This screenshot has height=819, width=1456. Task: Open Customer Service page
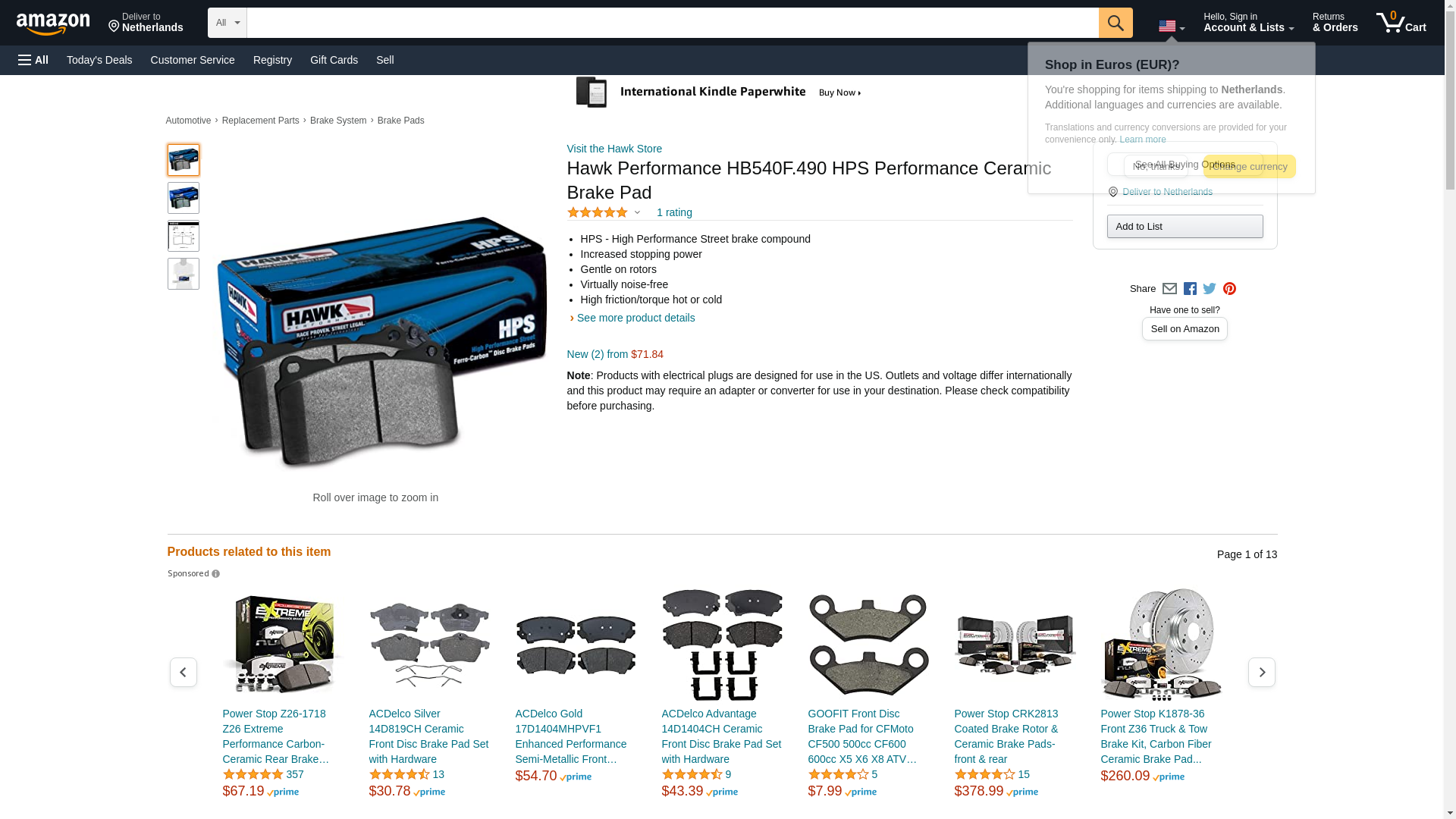tap(193, 60)
